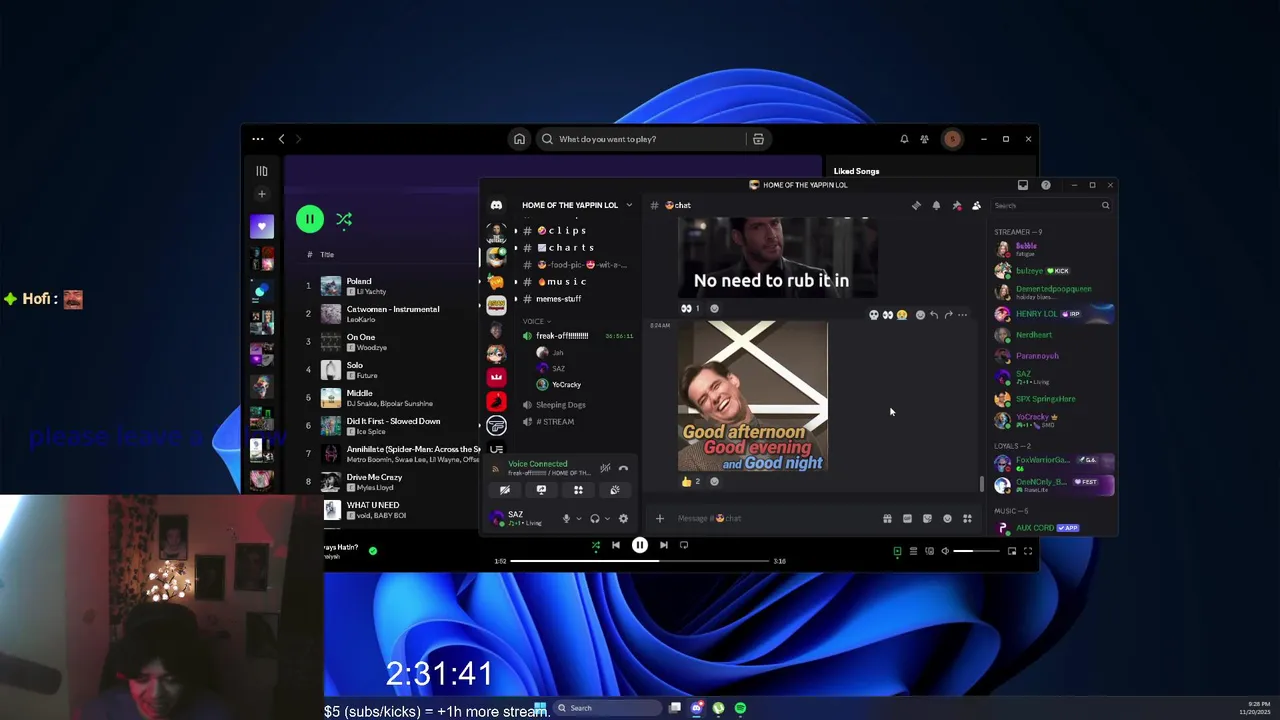Open Spotify Your Library icon
Image resolution: width=1280 pixels, height=720 pixels.
tap(261, 171)
